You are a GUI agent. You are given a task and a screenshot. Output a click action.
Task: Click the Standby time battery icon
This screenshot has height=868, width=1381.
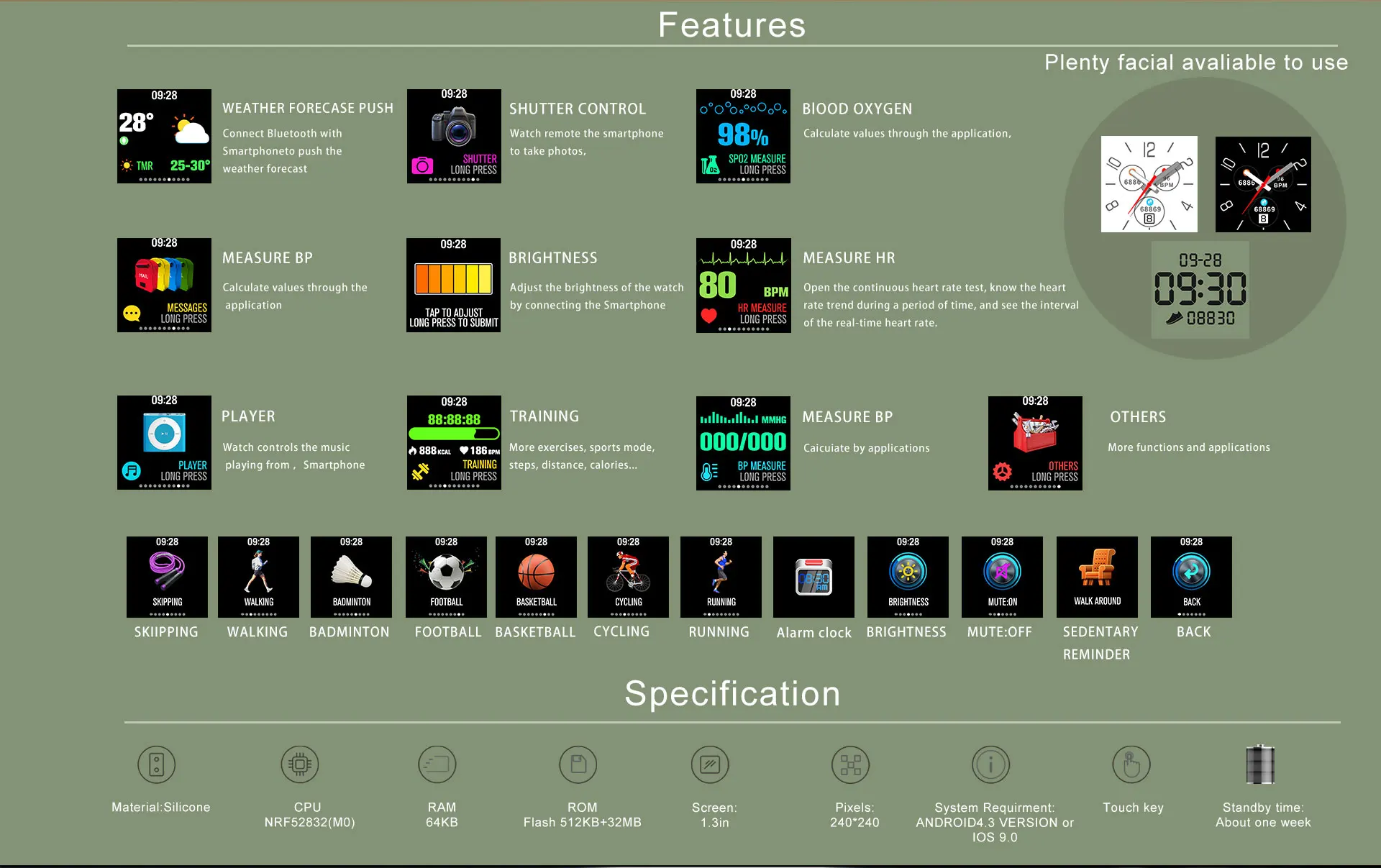pyautogui.click(x=1259, y=764)
